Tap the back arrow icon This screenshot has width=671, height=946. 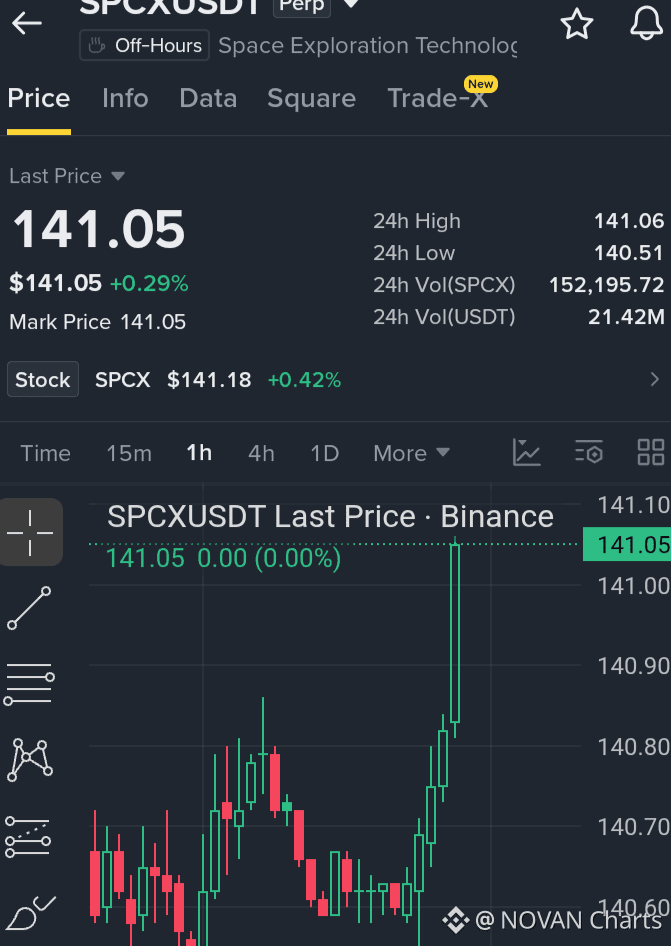coord(27,24)
